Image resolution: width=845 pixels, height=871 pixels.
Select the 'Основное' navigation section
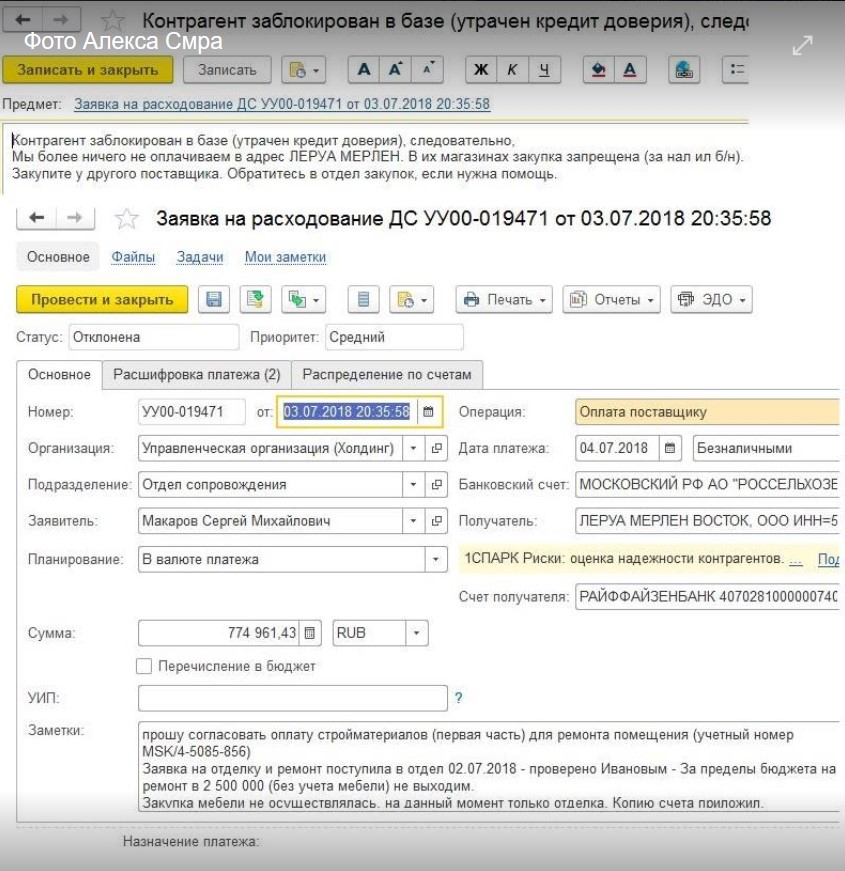tap(58, 257)
